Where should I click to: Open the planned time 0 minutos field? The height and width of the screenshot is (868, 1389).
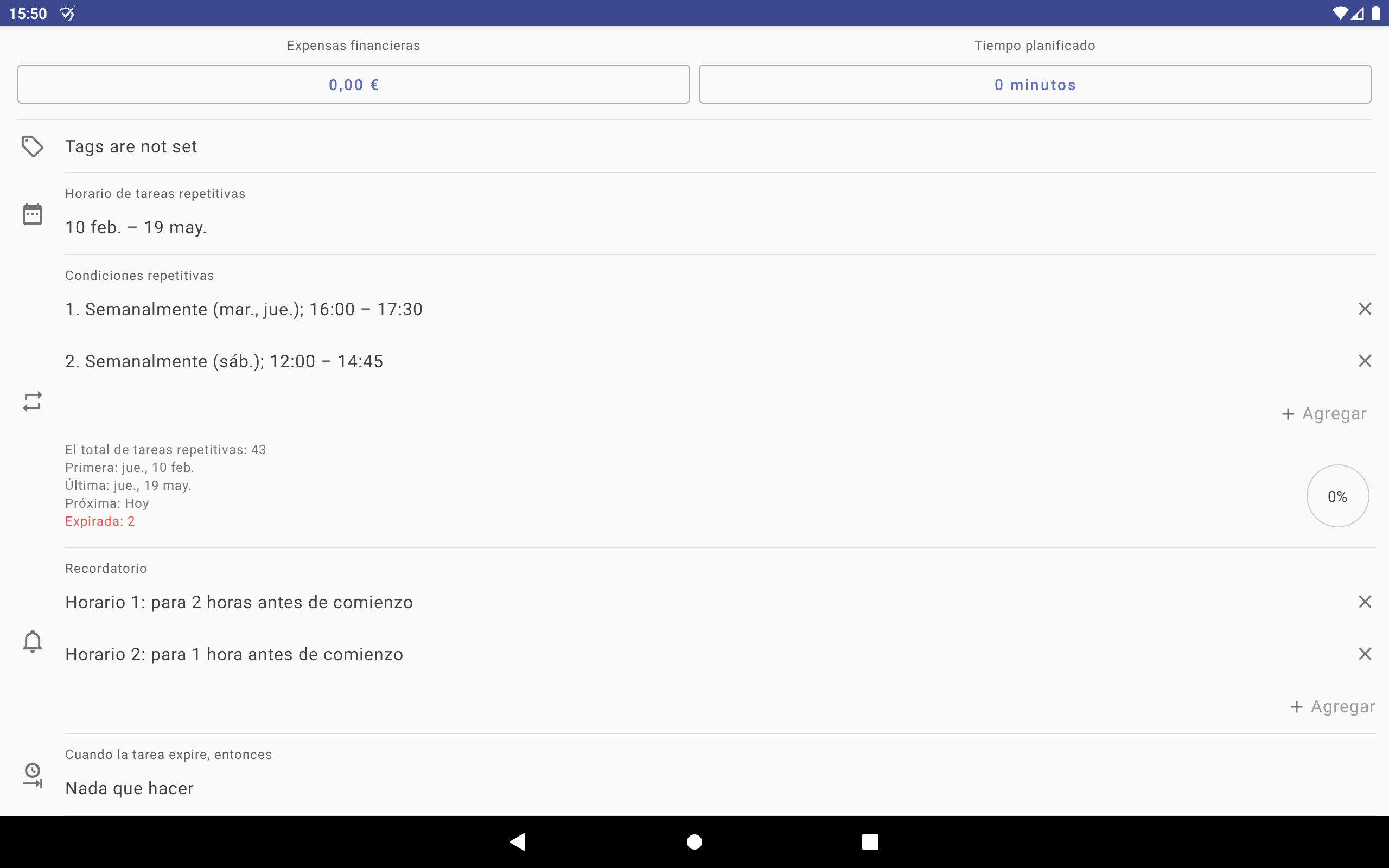pos(1035,85)
